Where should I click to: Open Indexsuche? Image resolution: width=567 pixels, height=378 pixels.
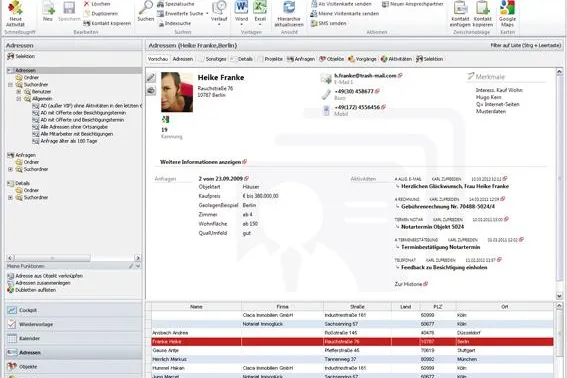[174, 24]
